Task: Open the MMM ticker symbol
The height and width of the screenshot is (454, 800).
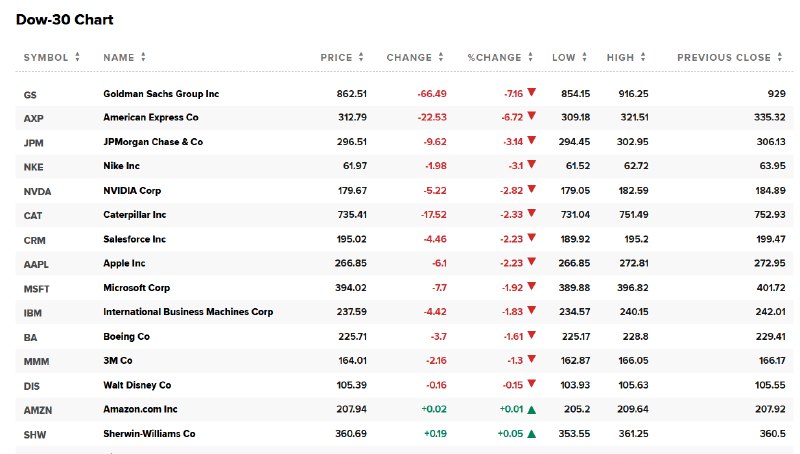Action: (x=36, y=362)
